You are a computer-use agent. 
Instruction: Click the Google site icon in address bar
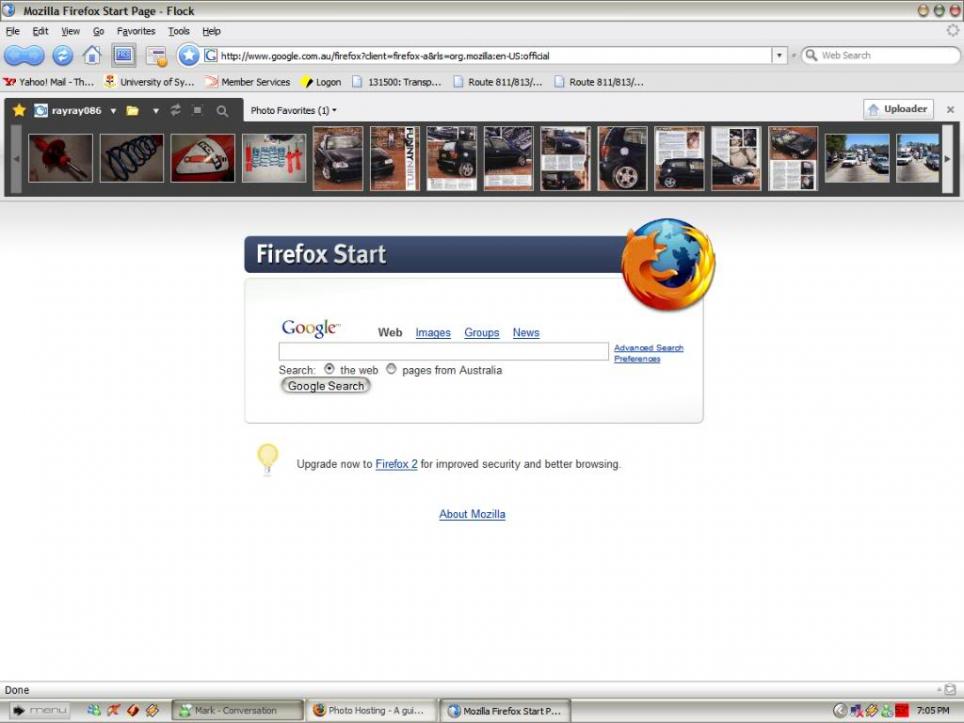[x=211, y=55]
